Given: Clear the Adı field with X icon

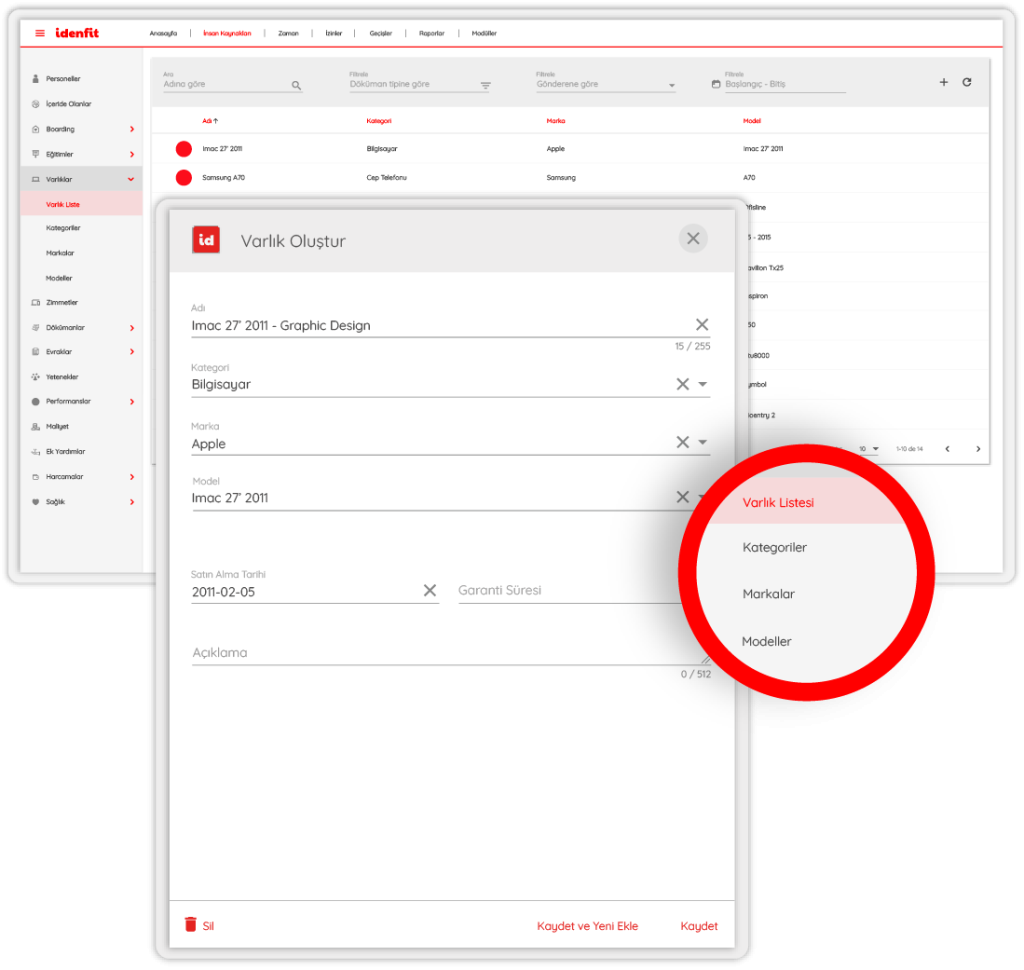Looking at the screenshot, I should click(x=701, y=324).
